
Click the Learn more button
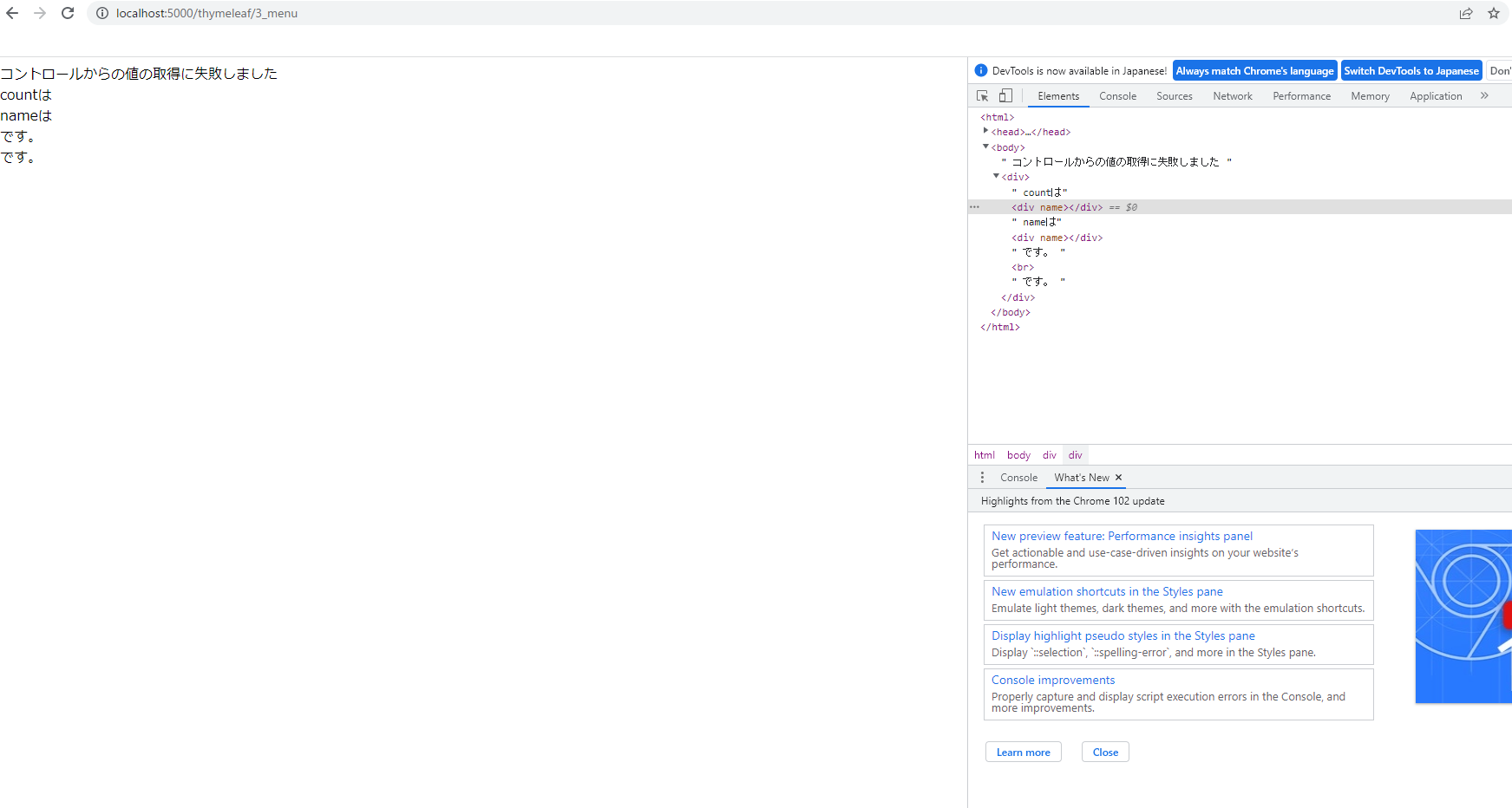(1024, 752)
